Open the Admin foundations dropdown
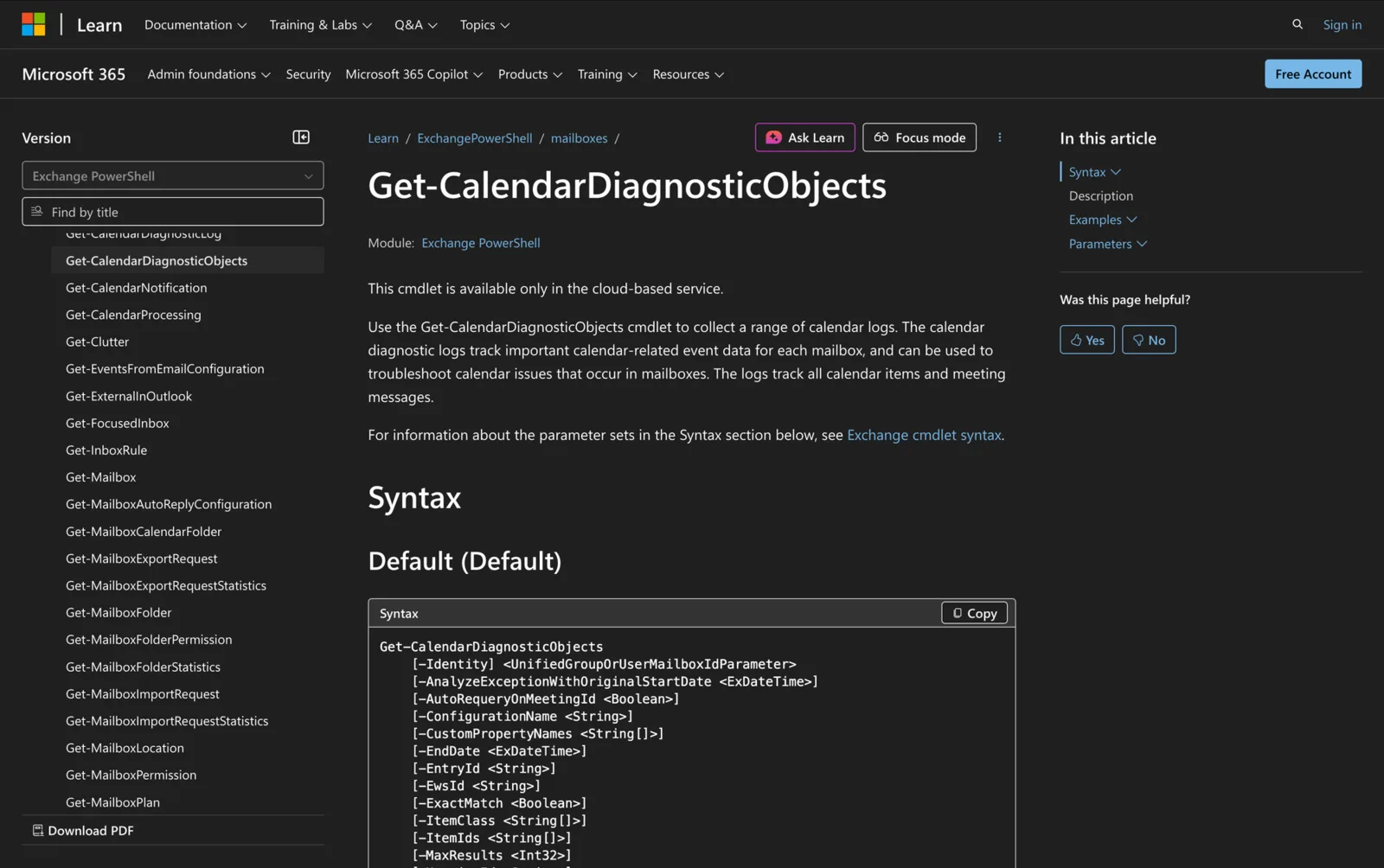Image resolution: width=1384 pixels, height=868 pixels. (x=208, y=73)
